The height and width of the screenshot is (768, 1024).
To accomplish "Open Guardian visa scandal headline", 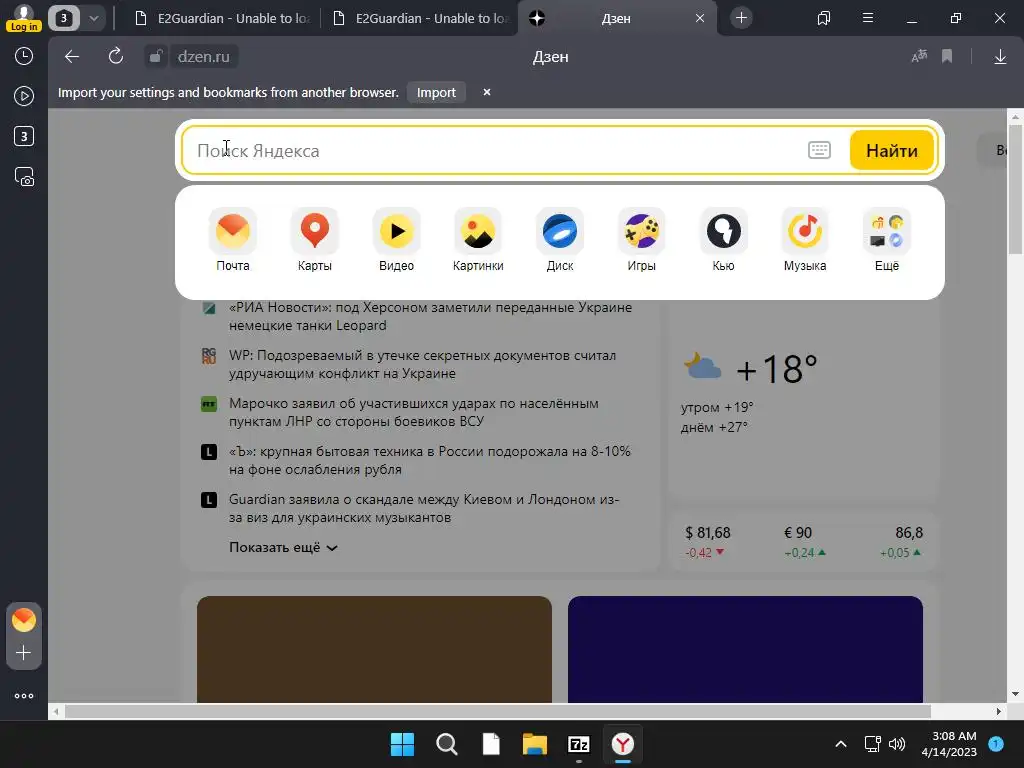I will pyautogui.click(x=424, y=508).
